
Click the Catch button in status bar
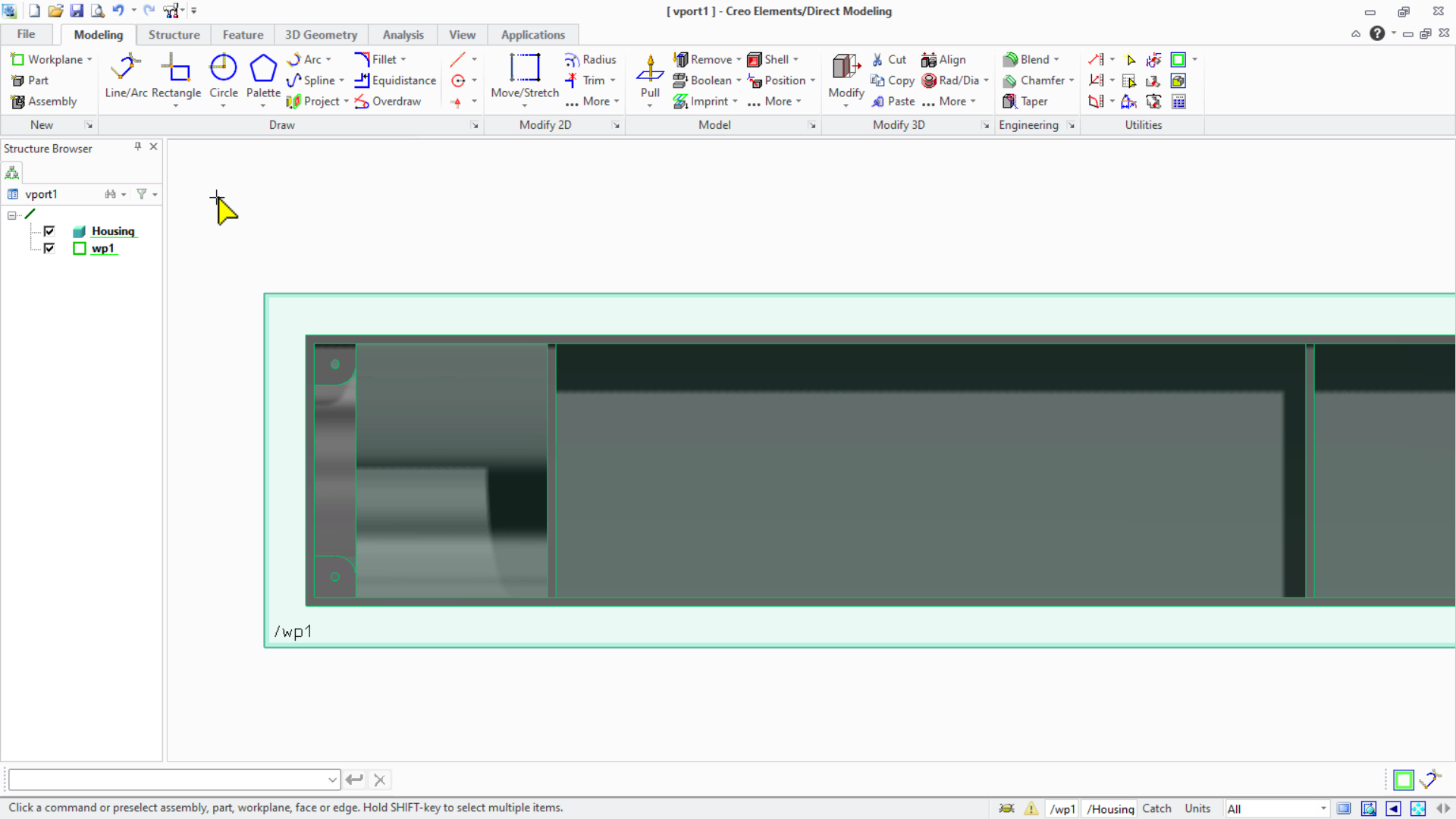[x=1157, y=808]
